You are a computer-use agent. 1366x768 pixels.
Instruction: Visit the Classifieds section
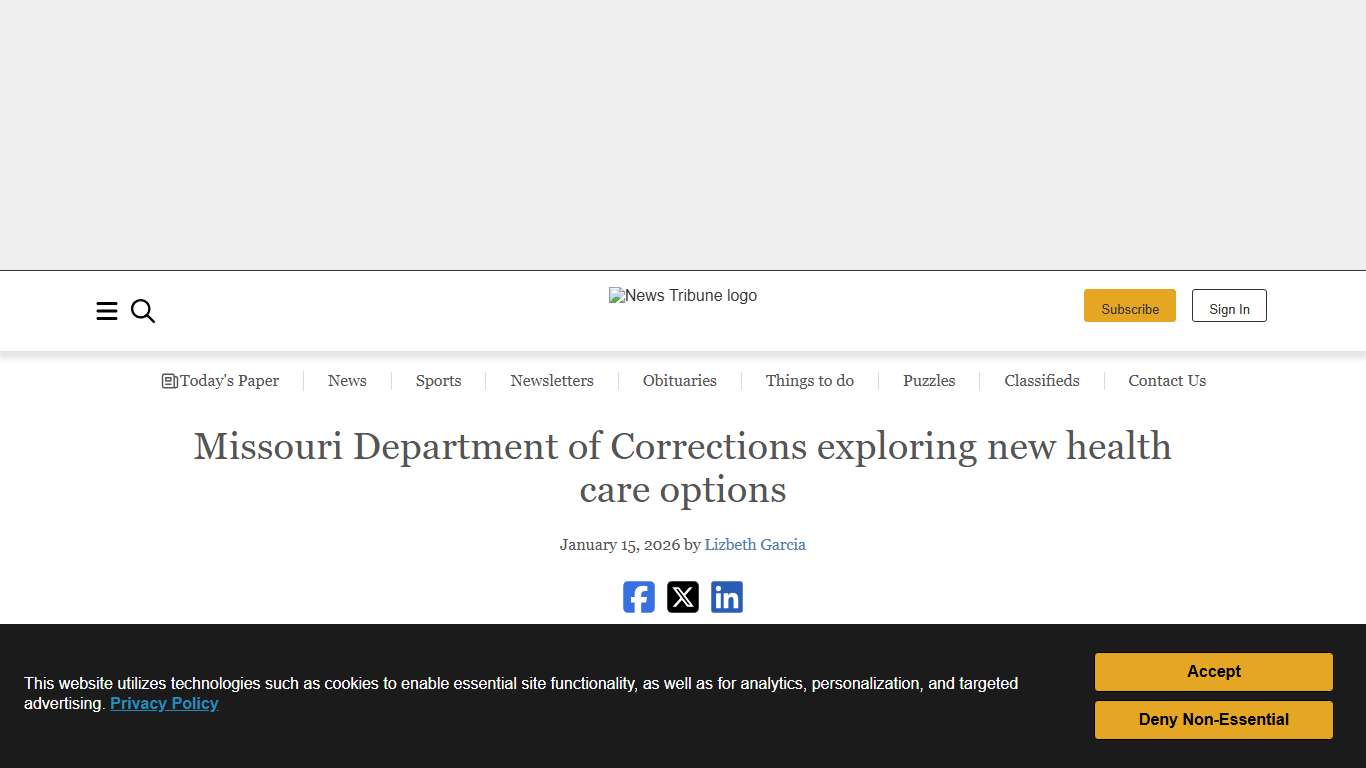pos(1041,381)
